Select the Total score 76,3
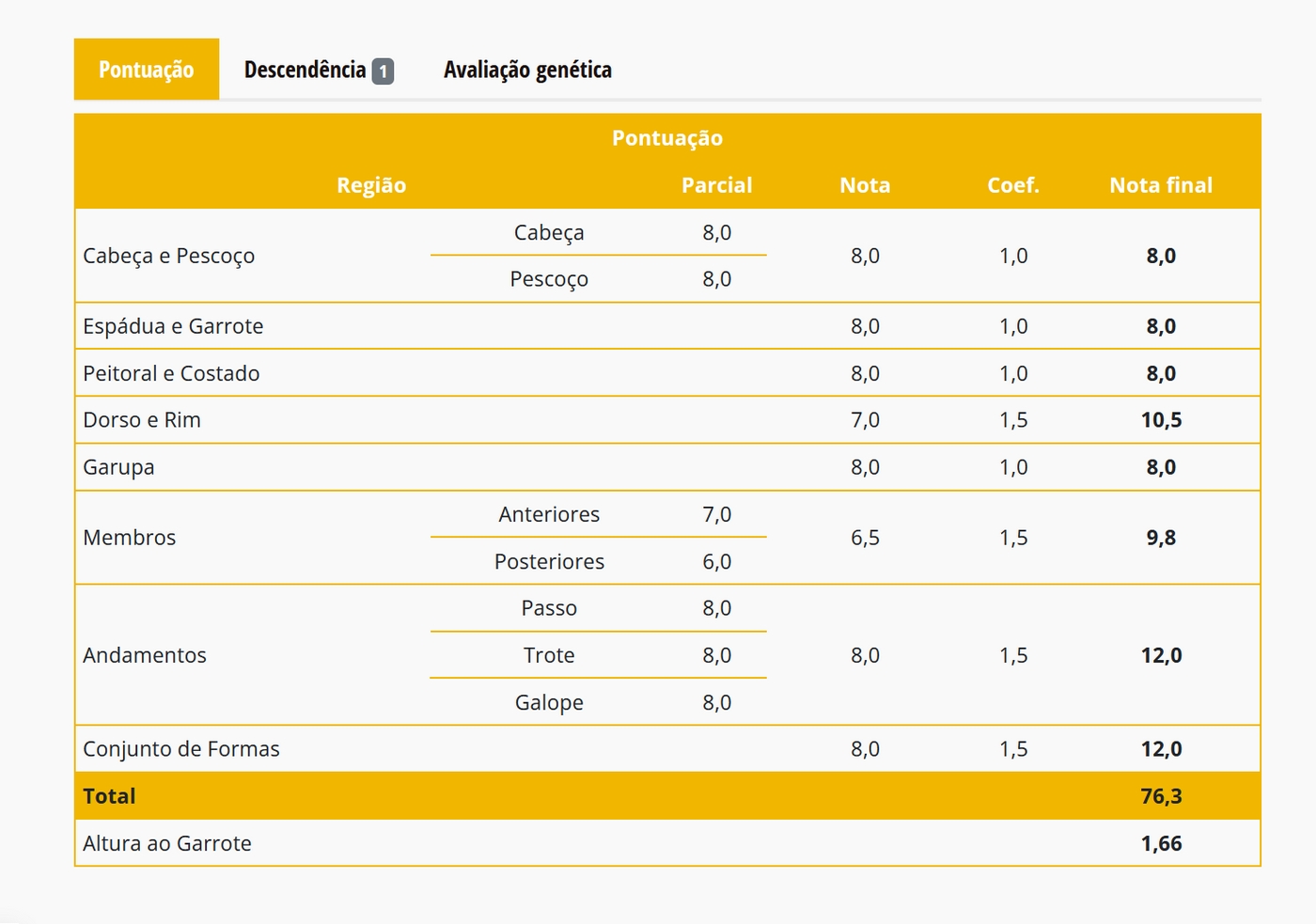The image size is (1316, 924). 1161,796
